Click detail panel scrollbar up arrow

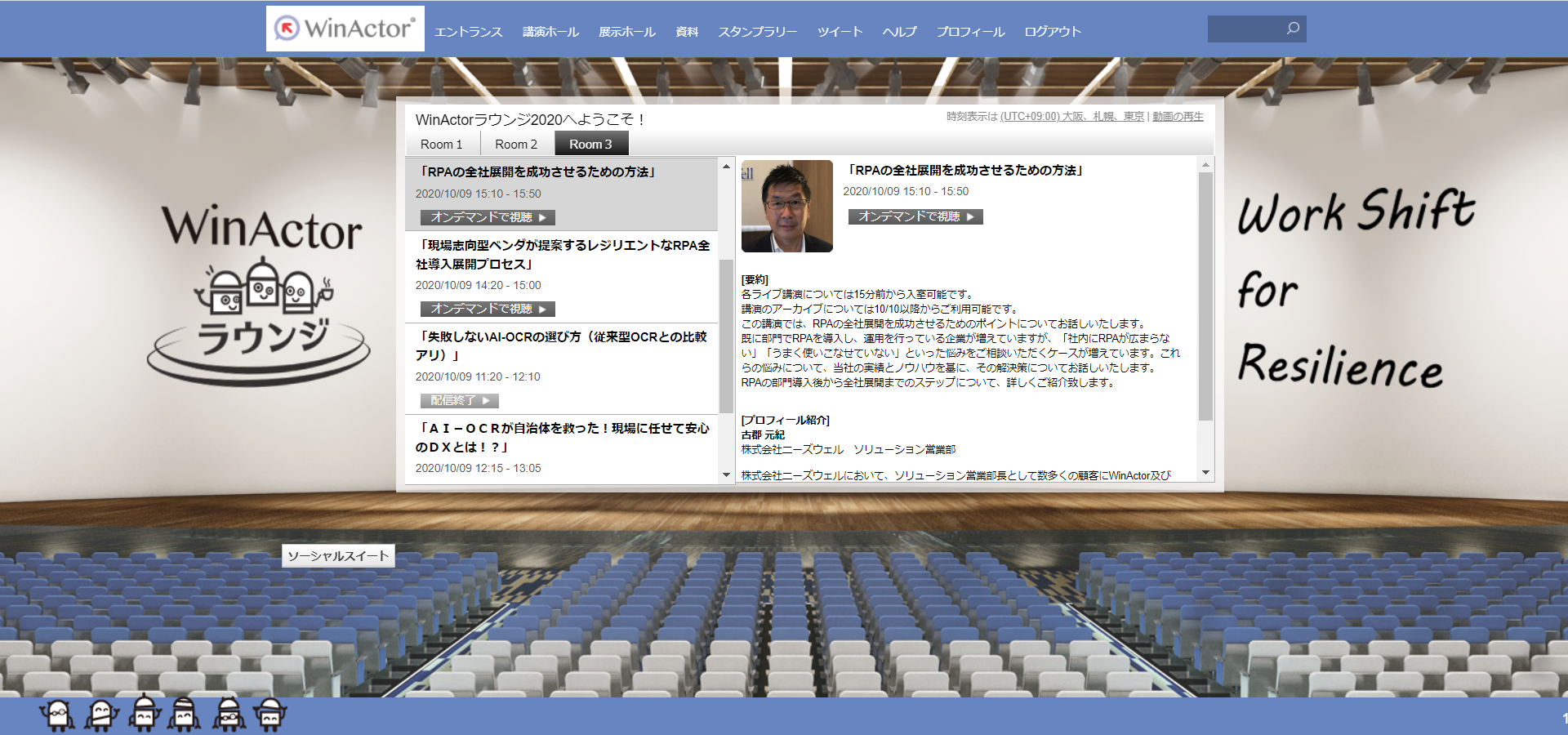coord(1205,165)
